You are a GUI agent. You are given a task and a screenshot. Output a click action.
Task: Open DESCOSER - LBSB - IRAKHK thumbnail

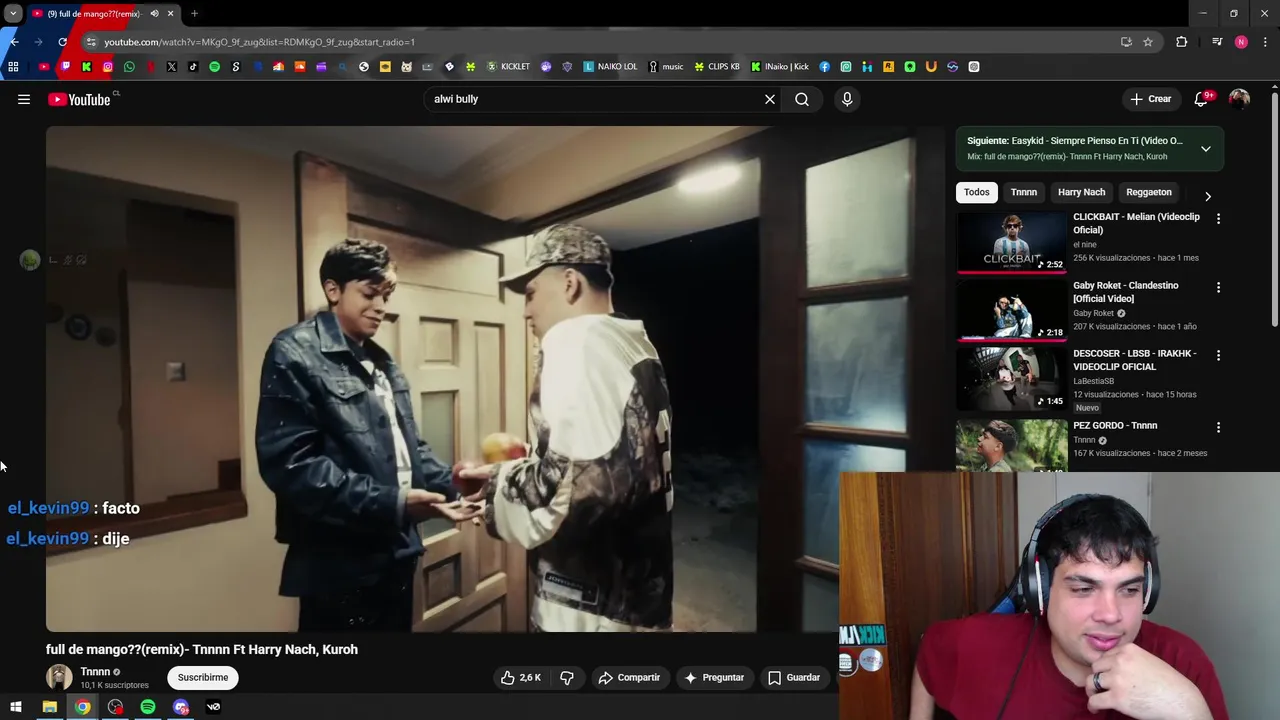1012,379
